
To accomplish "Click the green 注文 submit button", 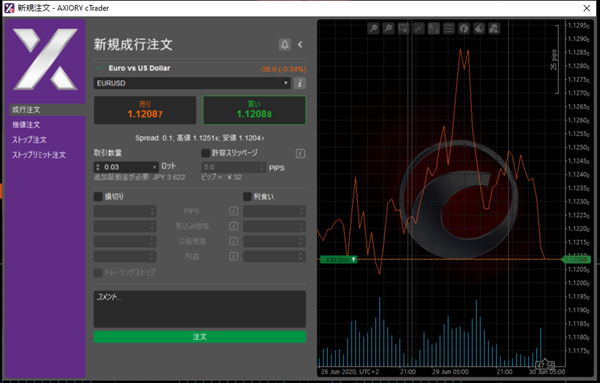I will pos(200,337).
